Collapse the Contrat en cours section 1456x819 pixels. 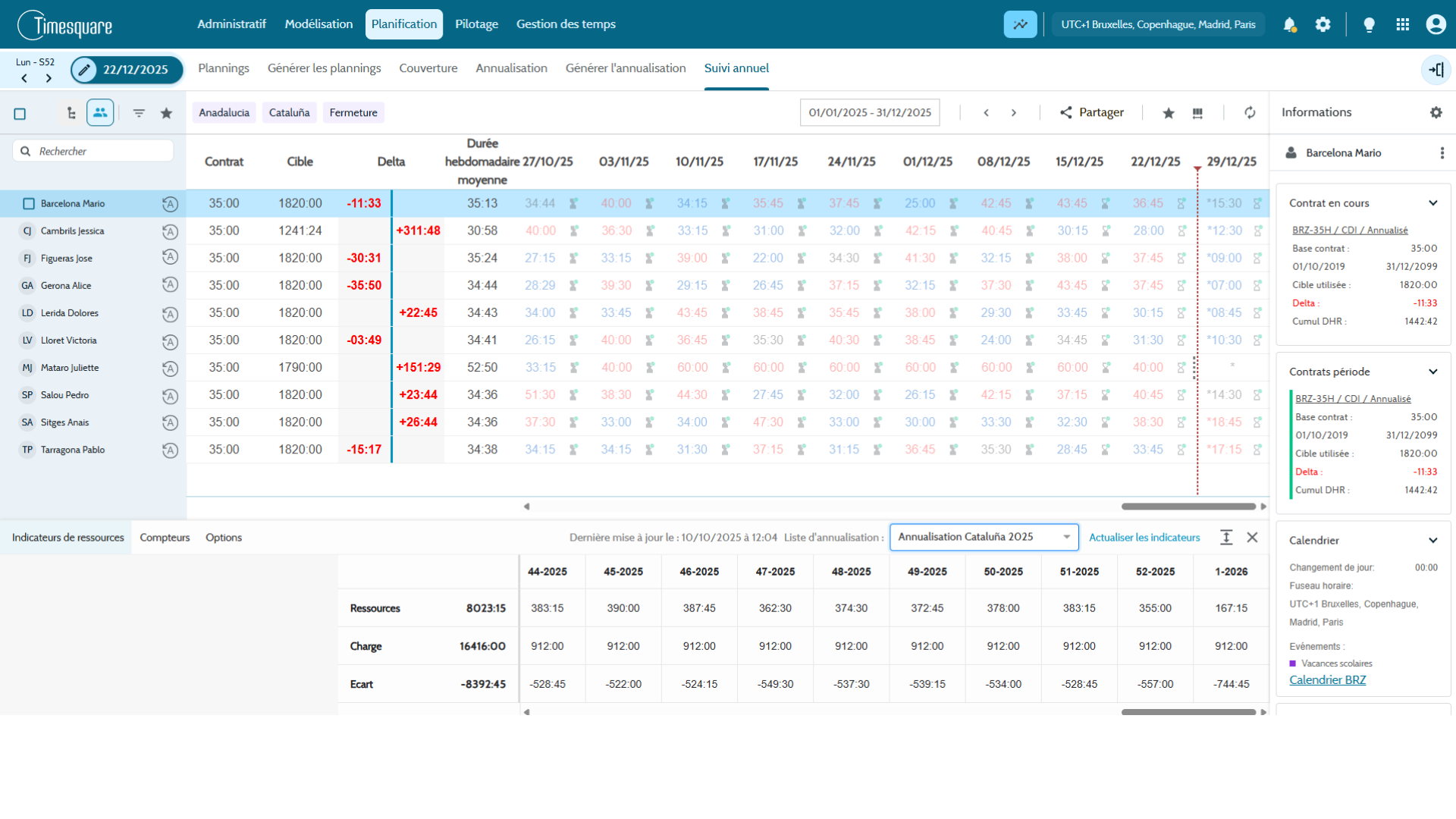coord(1432,203)
